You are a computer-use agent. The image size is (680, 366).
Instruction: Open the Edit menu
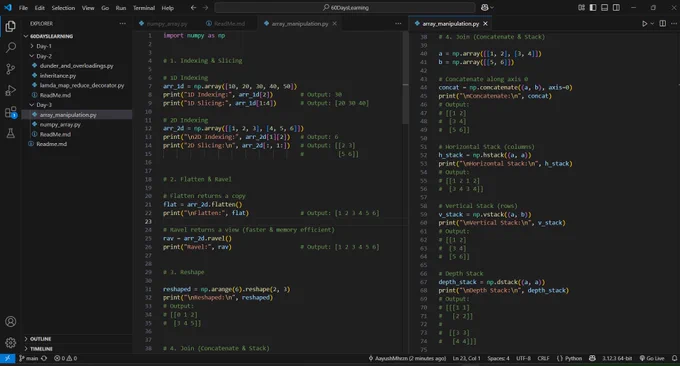point(39,8)
